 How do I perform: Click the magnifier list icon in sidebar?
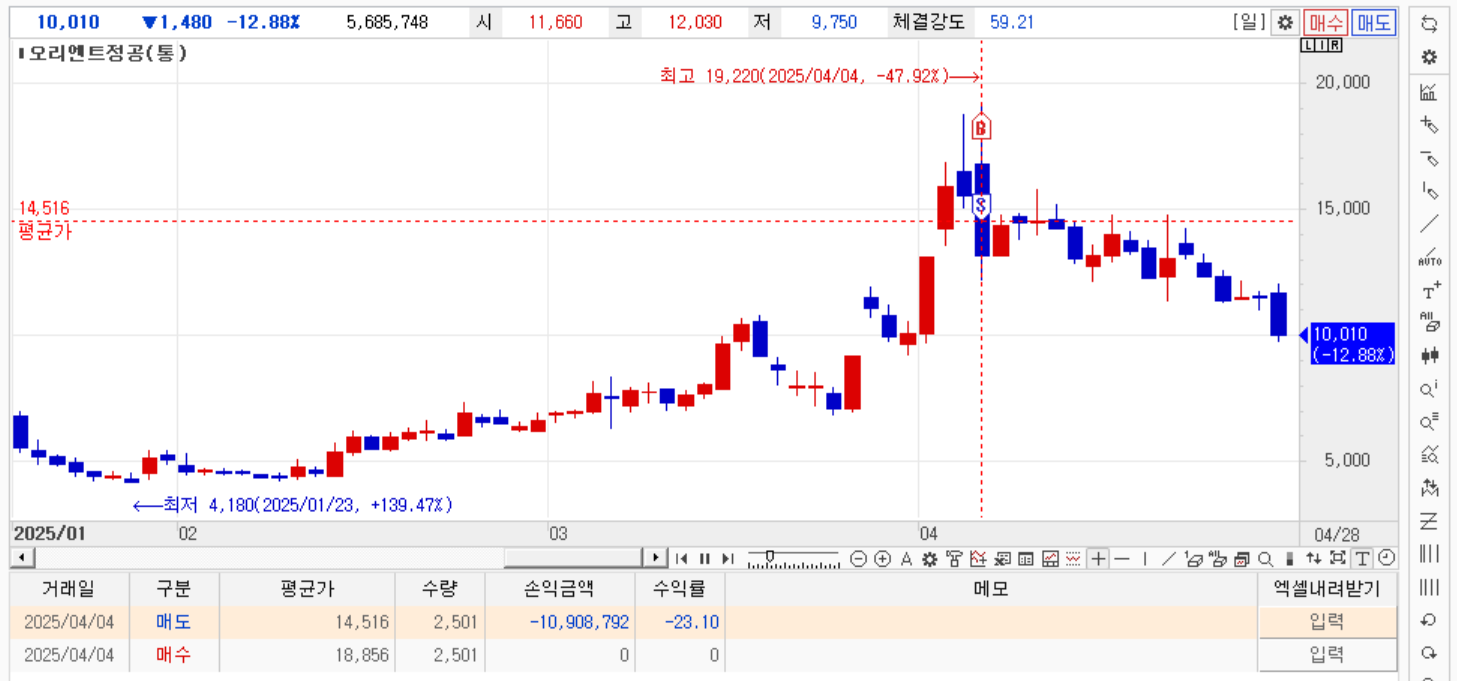tap(1429, 421)
